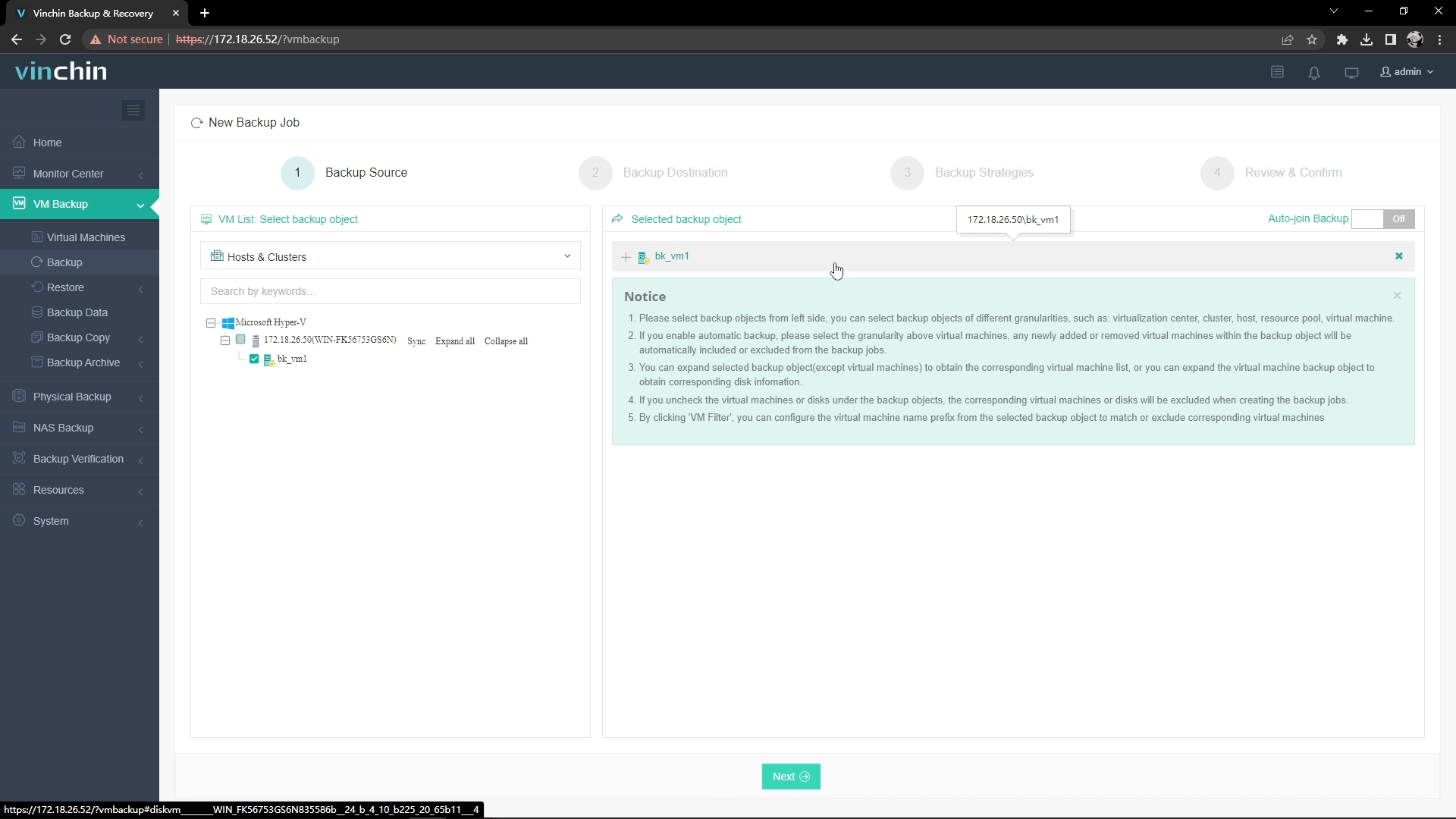Check the 172.18.26.50 host checkbox
The width and height of the screenshot is (1456, 819).
[x=241, y=340]
